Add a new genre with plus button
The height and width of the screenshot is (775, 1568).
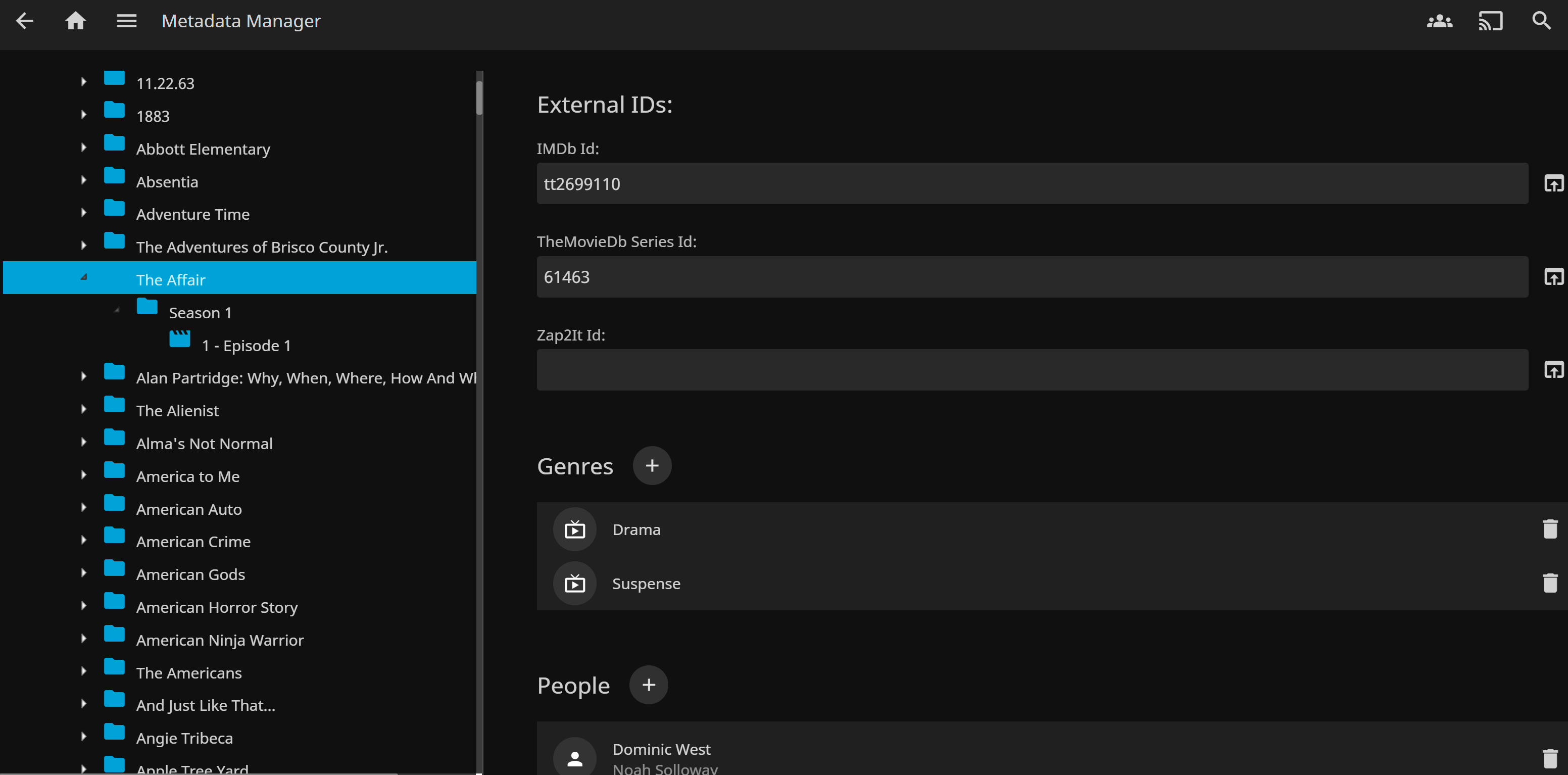(651, 466)
